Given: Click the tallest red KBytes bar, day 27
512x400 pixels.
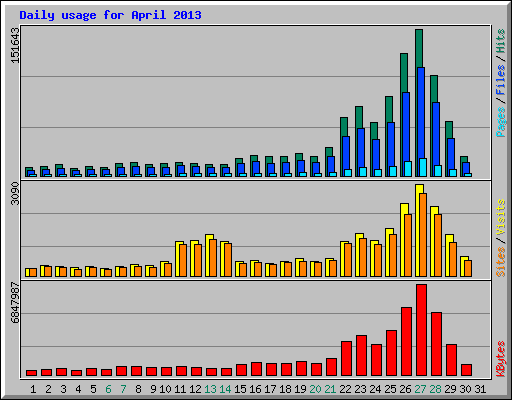Looking at the screenshot, I should (421, 330).
